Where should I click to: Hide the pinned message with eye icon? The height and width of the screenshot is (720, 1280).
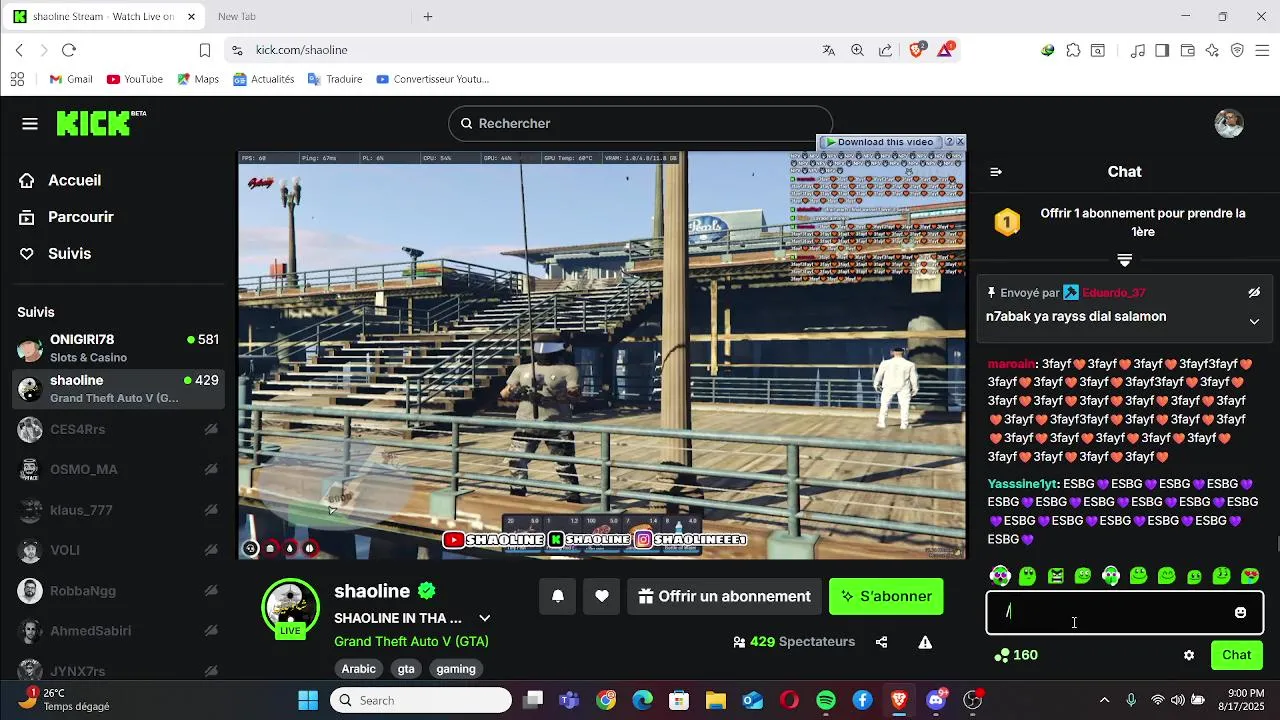click(1254, 293)
